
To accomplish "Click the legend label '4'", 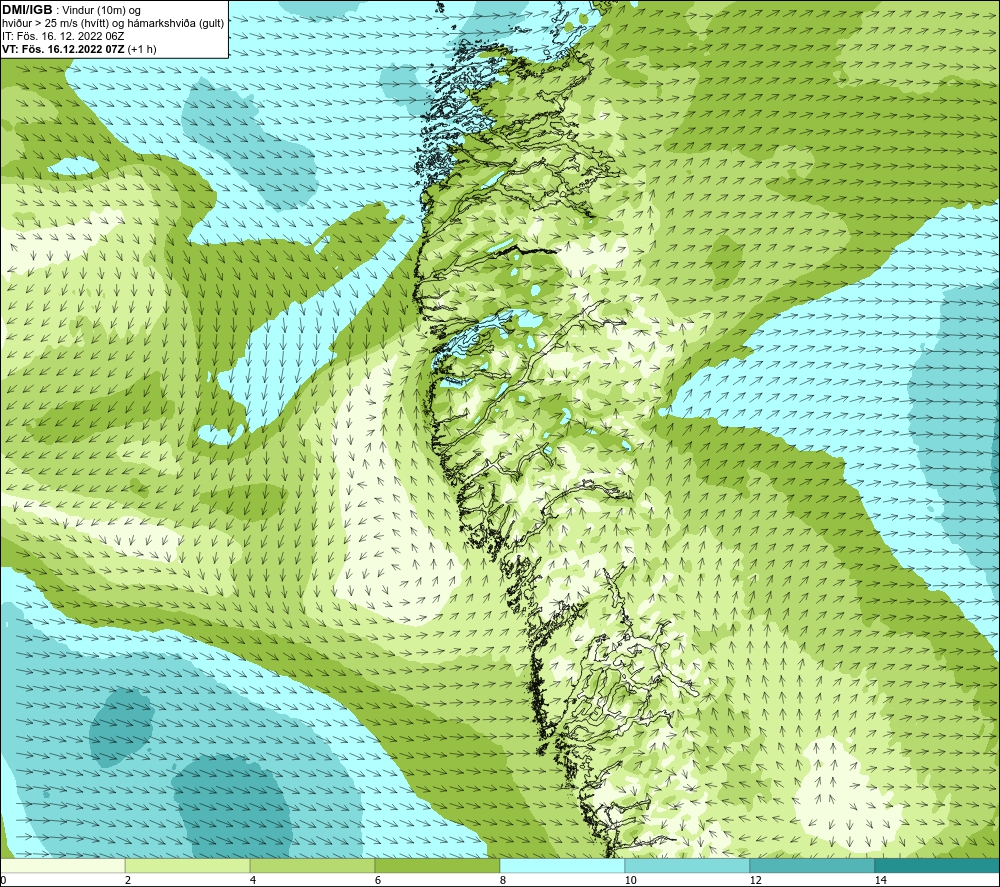I will click(x=253, y=880).
